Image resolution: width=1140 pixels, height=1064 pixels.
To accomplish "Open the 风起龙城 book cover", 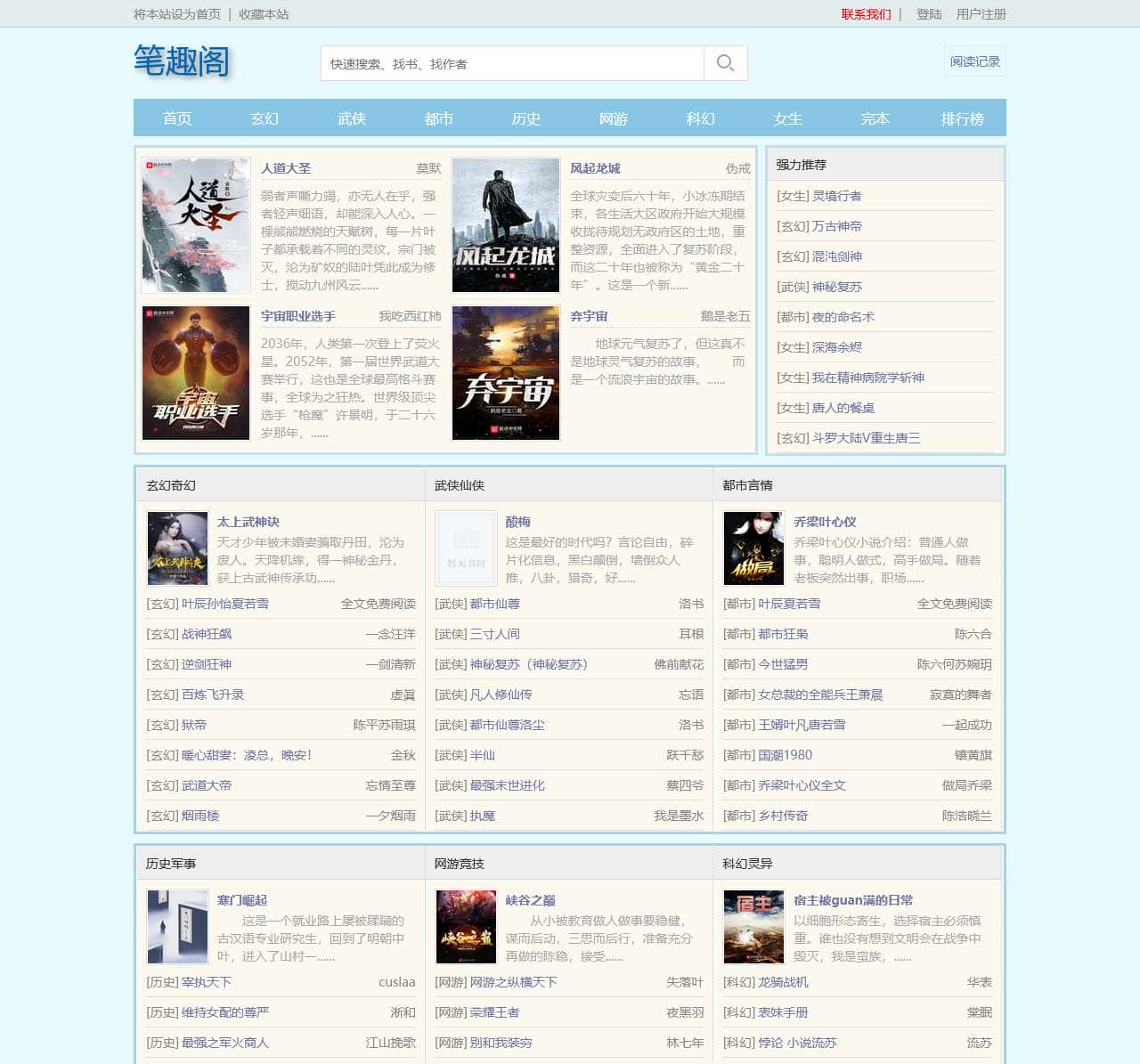I will pyautogui.click(x=505, y=225).
